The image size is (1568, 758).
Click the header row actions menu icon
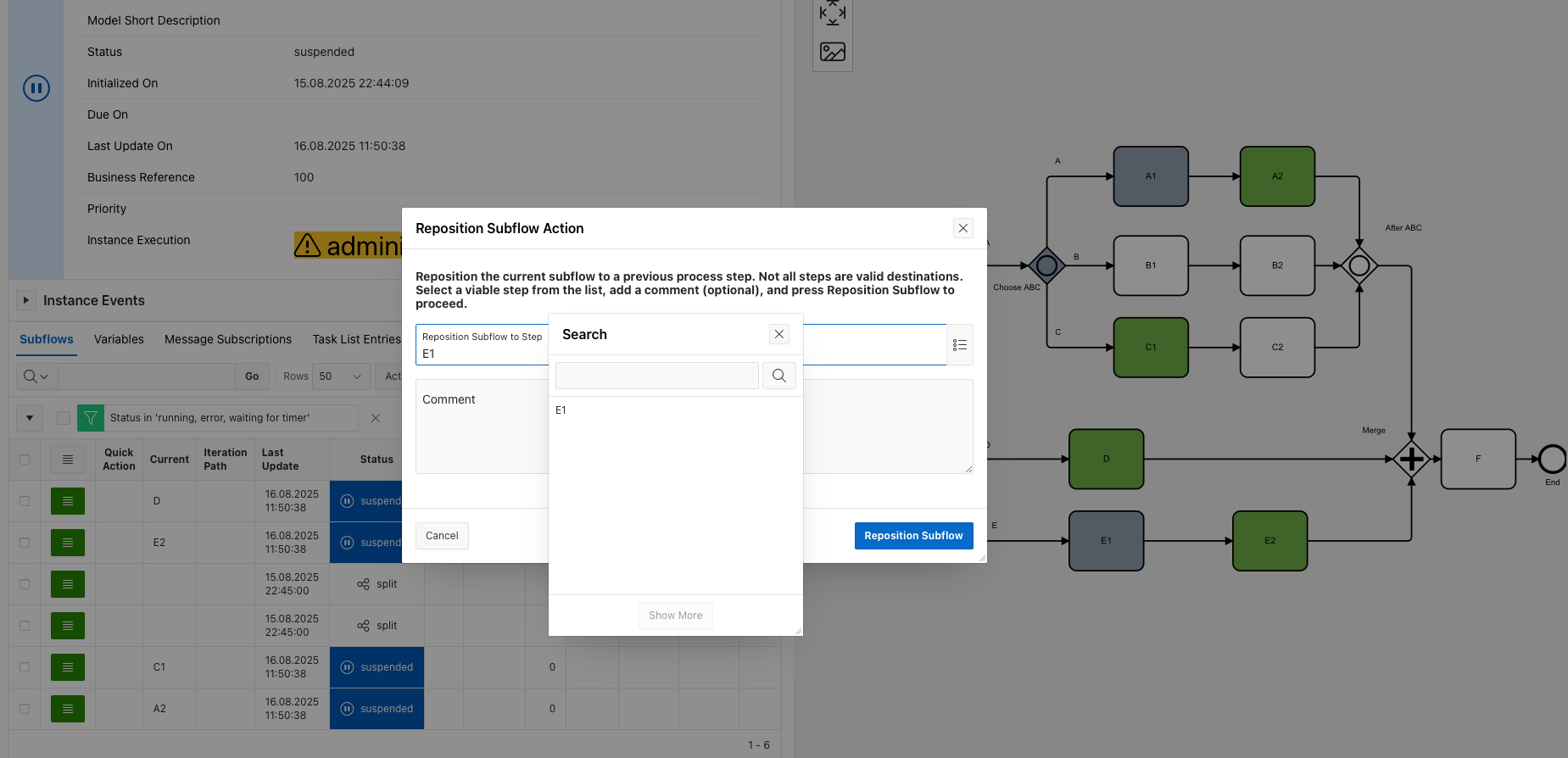coord(68,460)
